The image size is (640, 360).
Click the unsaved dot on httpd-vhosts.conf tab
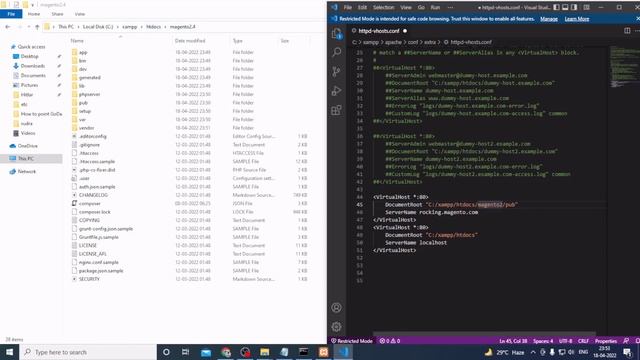[405, 31]
